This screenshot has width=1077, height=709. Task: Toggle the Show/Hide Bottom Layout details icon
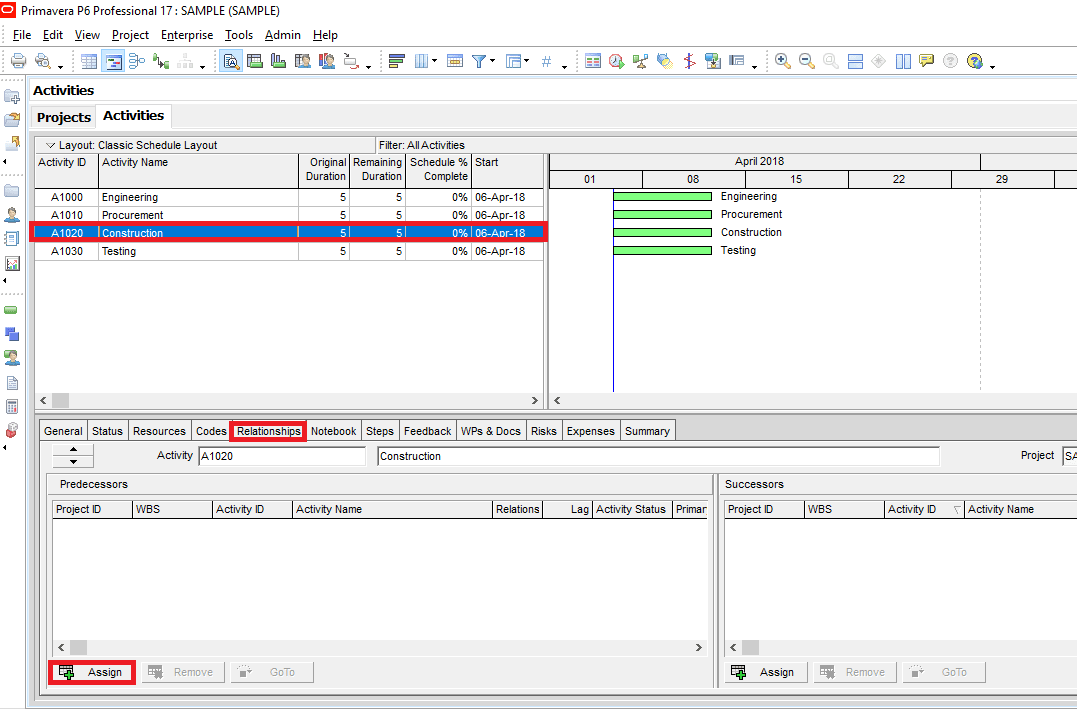pyautogui.click(x=231, y=61)
